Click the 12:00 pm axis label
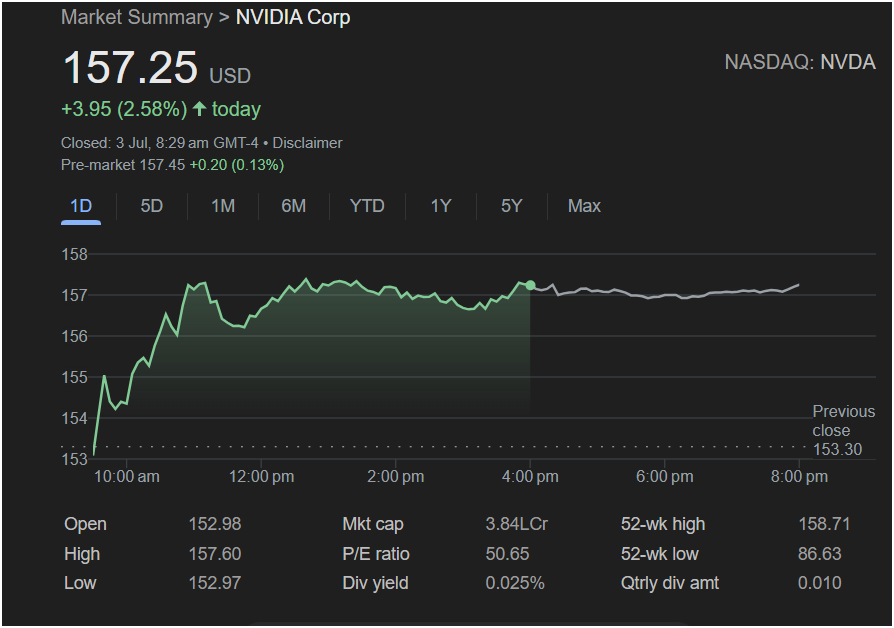This screenshot has width=894, height=628. click(x=261, y=476)
